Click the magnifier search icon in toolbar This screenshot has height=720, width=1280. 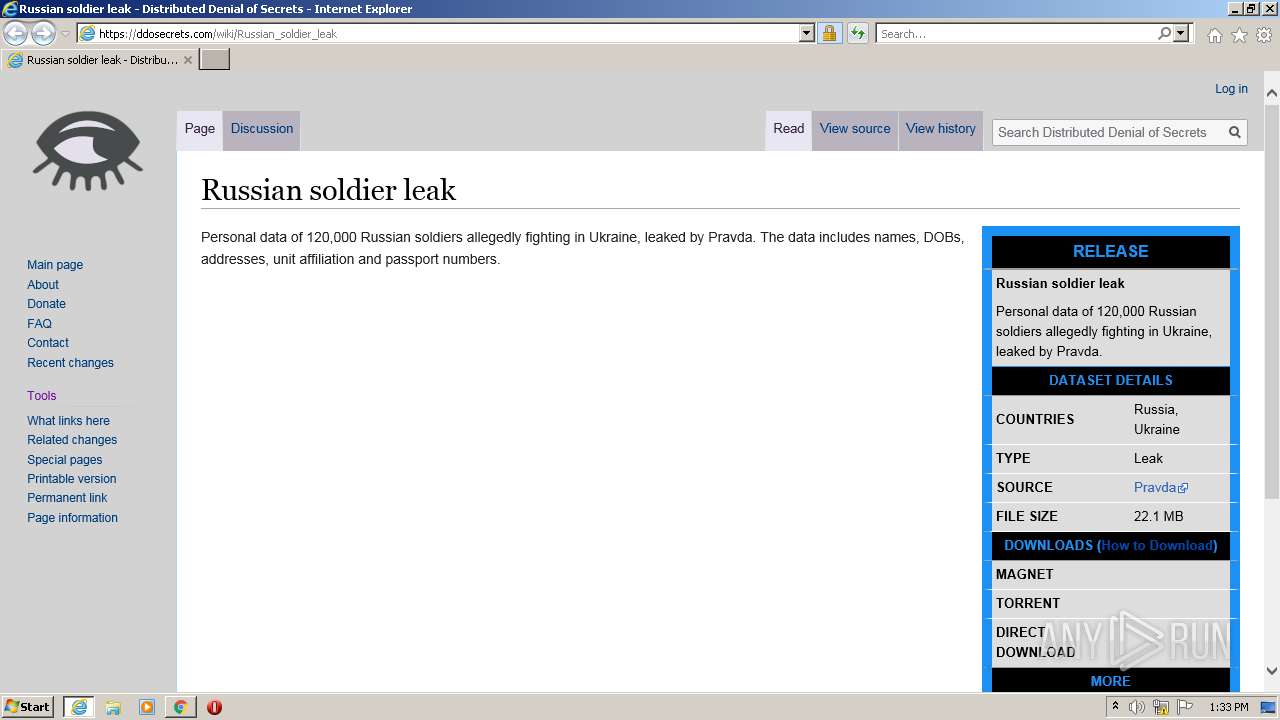tap(1164, 33)
